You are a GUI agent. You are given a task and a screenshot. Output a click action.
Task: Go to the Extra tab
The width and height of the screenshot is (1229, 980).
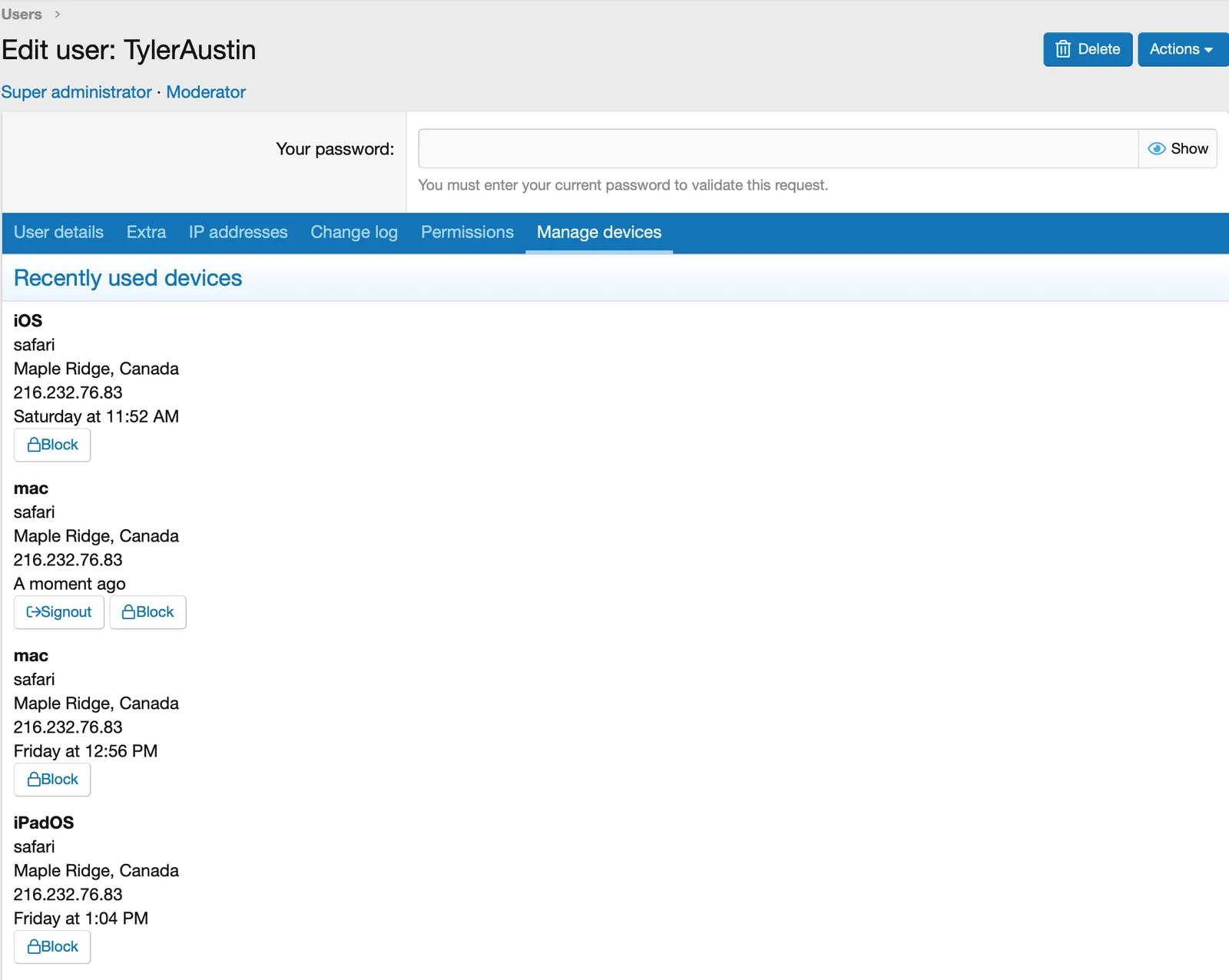point(146,232)
